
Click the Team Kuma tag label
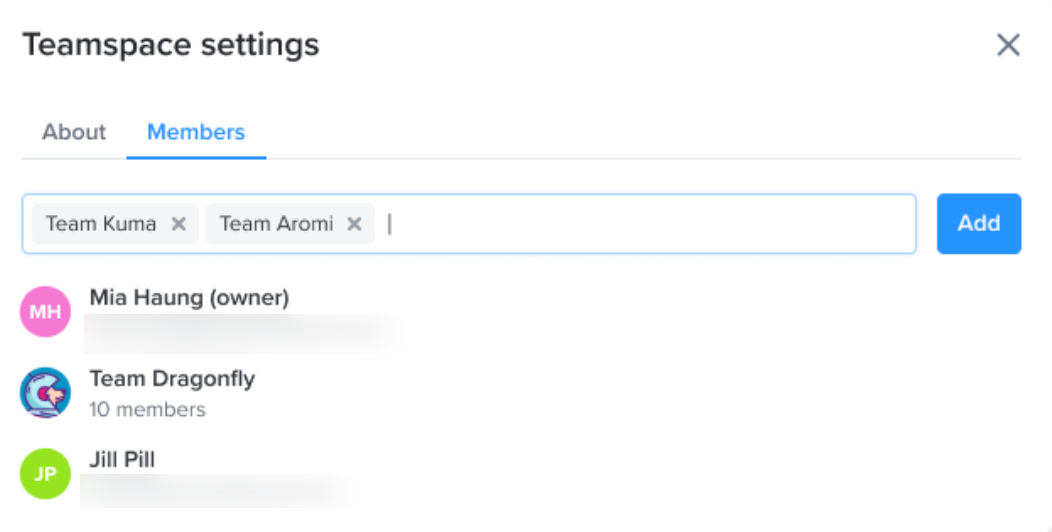(x=101, y=223)
